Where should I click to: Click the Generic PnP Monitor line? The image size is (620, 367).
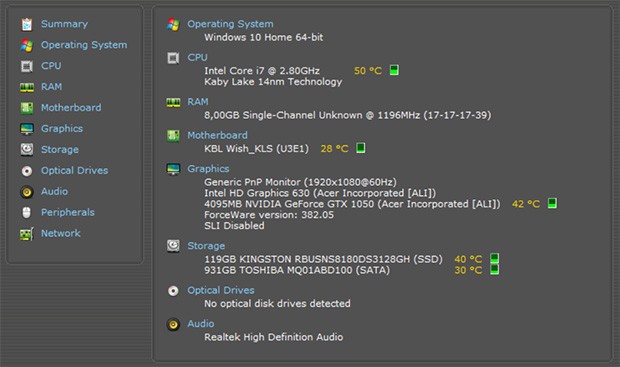click(300, 182)
